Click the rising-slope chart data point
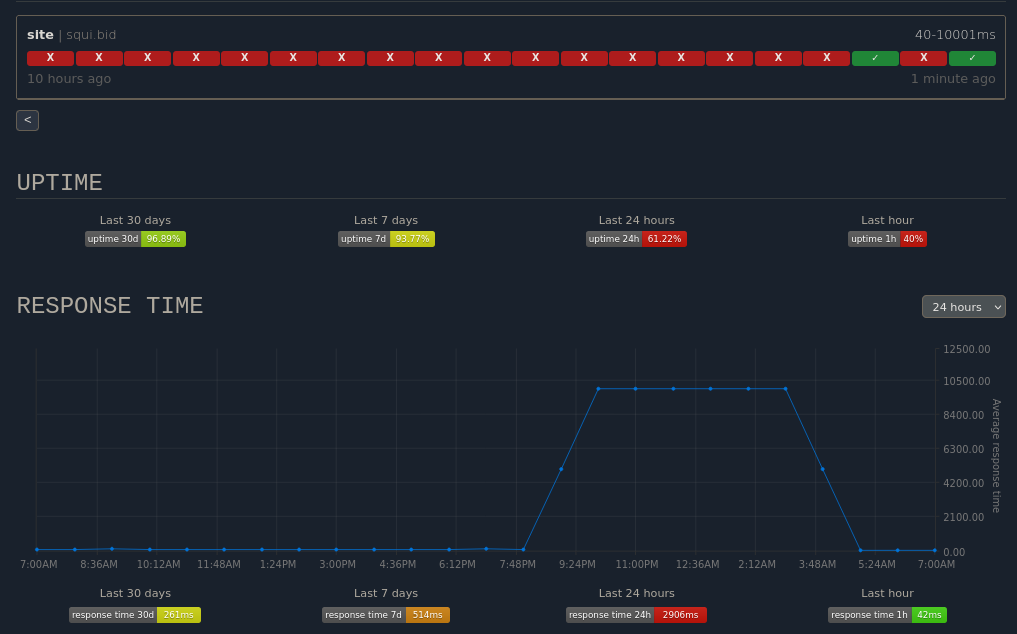This screenshot has width=1017, height=634. tap(561, 469)
